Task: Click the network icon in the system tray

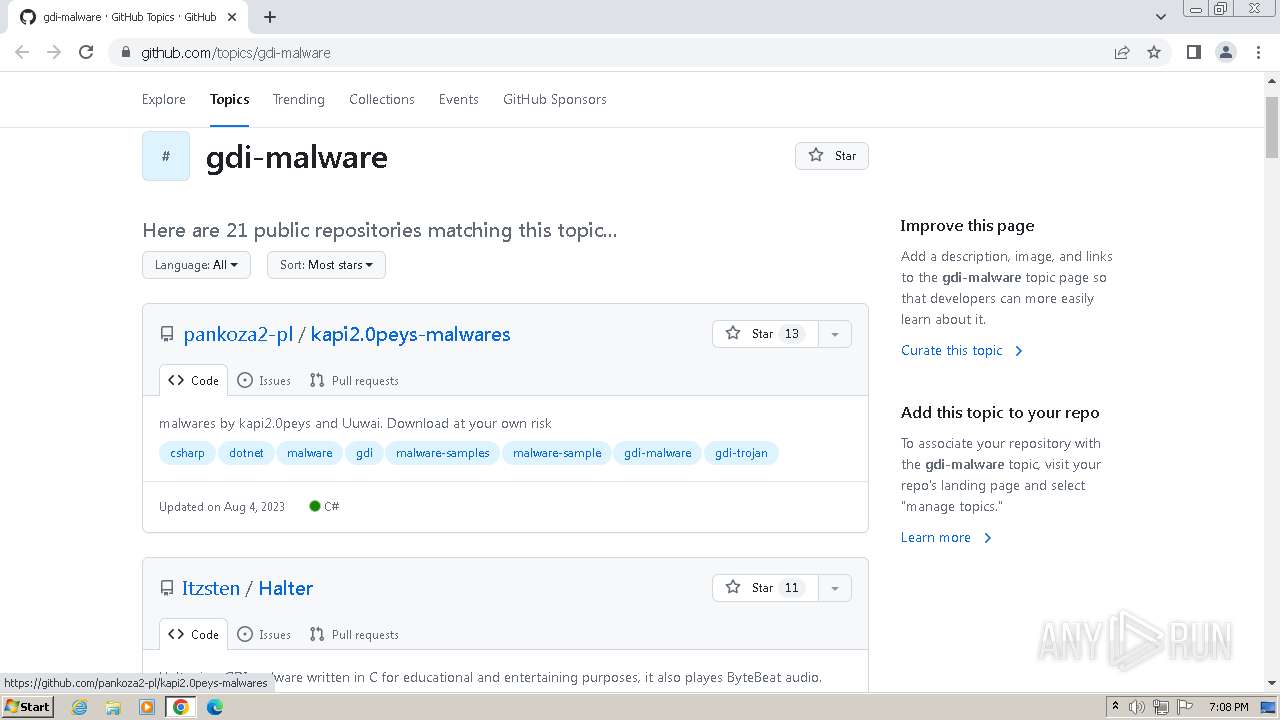Action: tap(1160, 707)
